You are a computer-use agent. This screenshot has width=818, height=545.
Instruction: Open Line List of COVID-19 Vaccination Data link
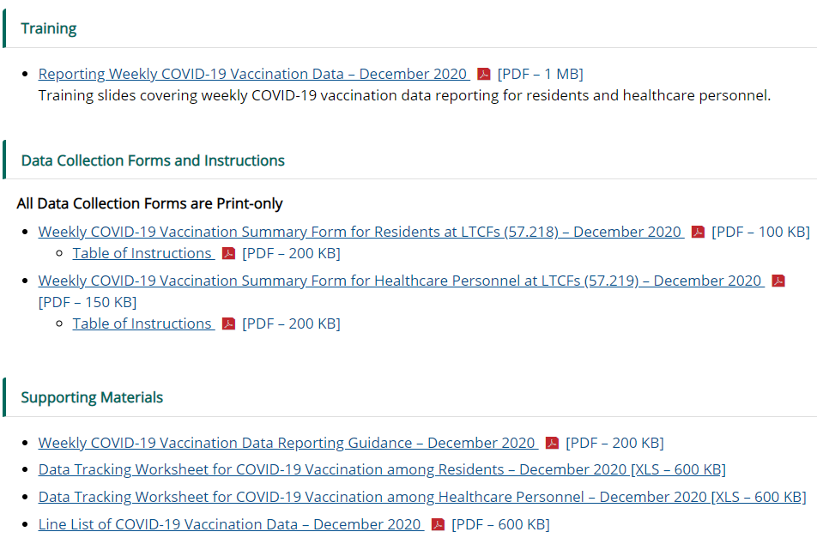pos(230,524)
